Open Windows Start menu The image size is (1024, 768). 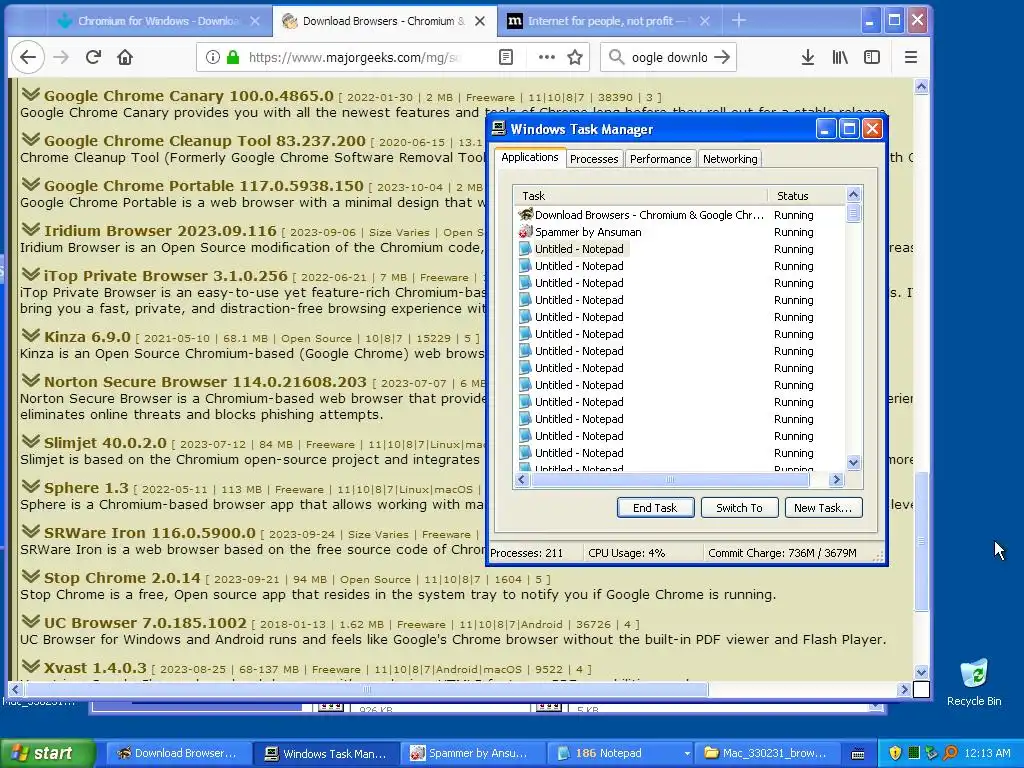pos(48,753)
